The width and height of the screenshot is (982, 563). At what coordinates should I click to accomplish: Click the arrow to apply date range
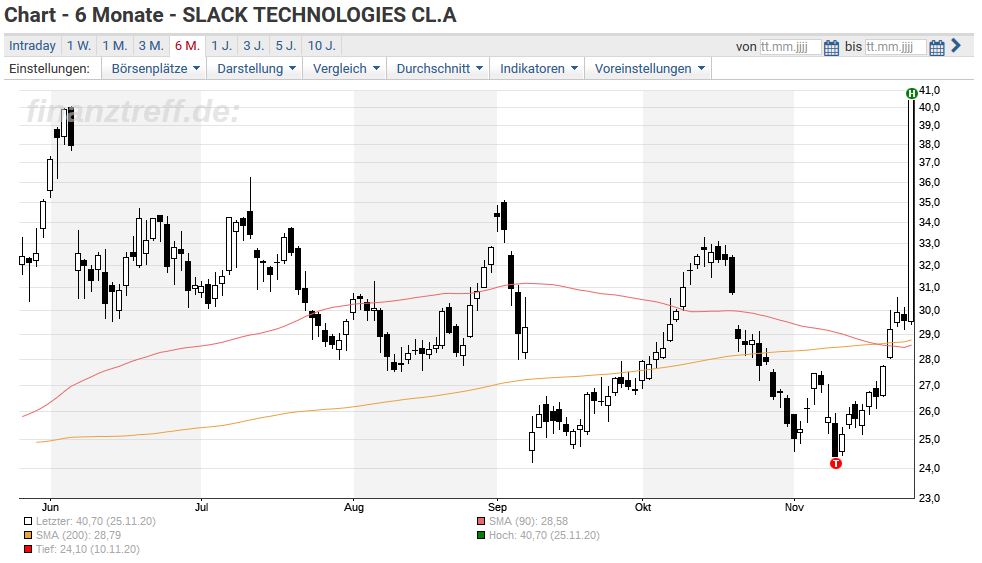956,46
